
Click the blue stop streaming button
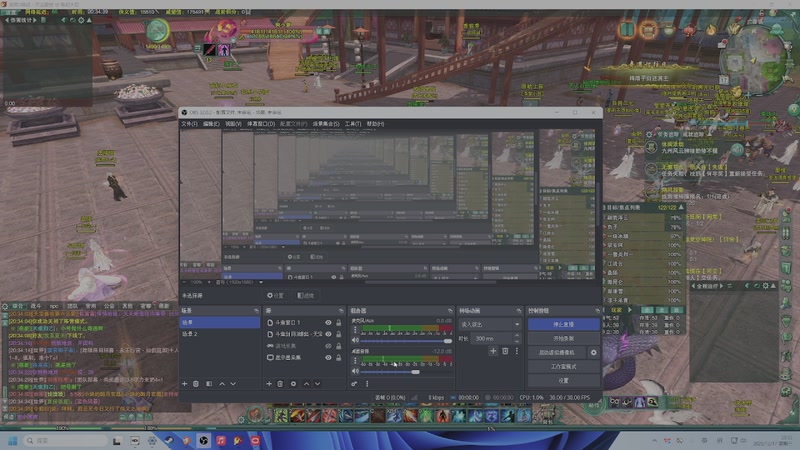[x=563, y=324]
